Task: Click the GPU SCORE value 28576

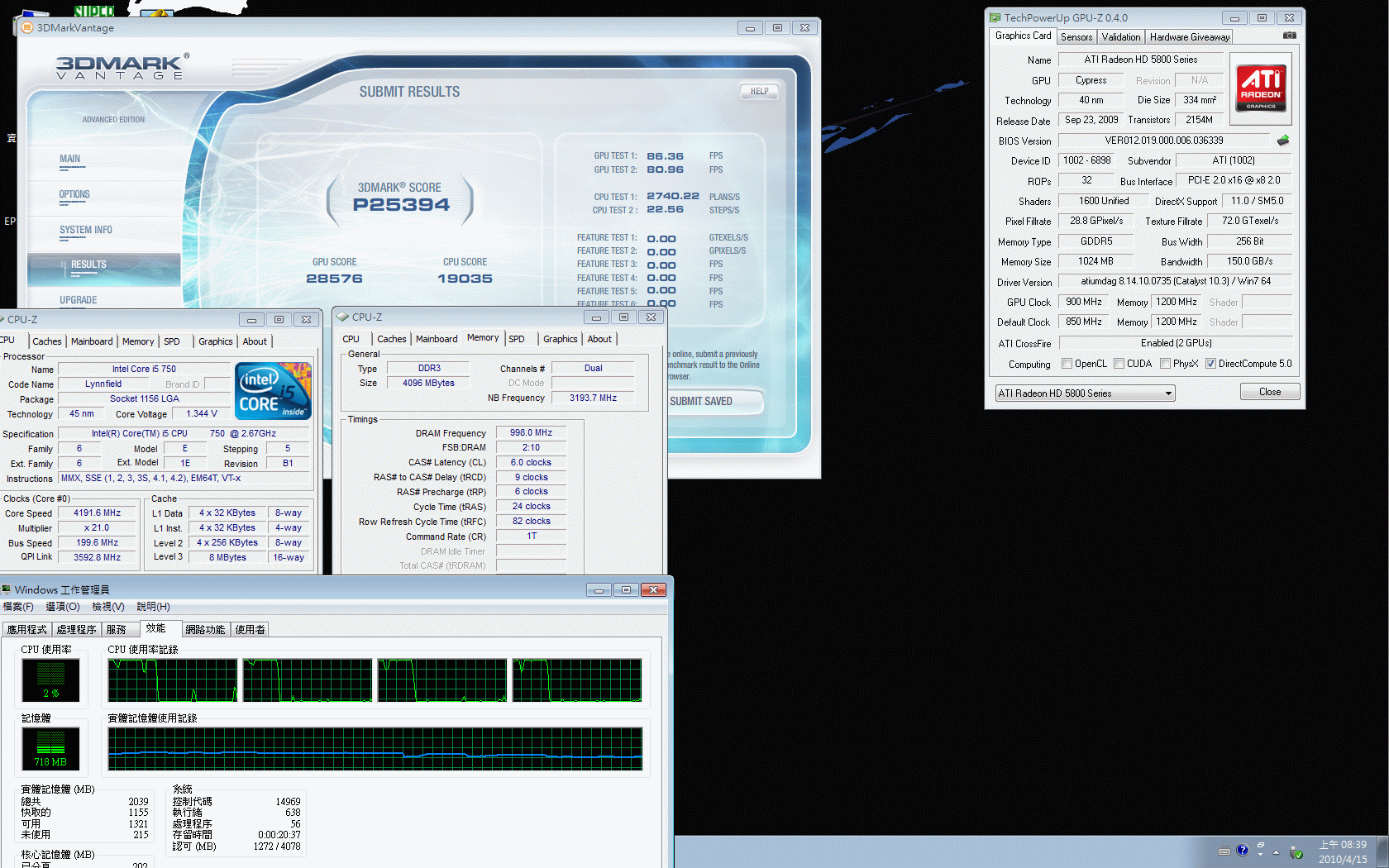Action: click(334, 279)
